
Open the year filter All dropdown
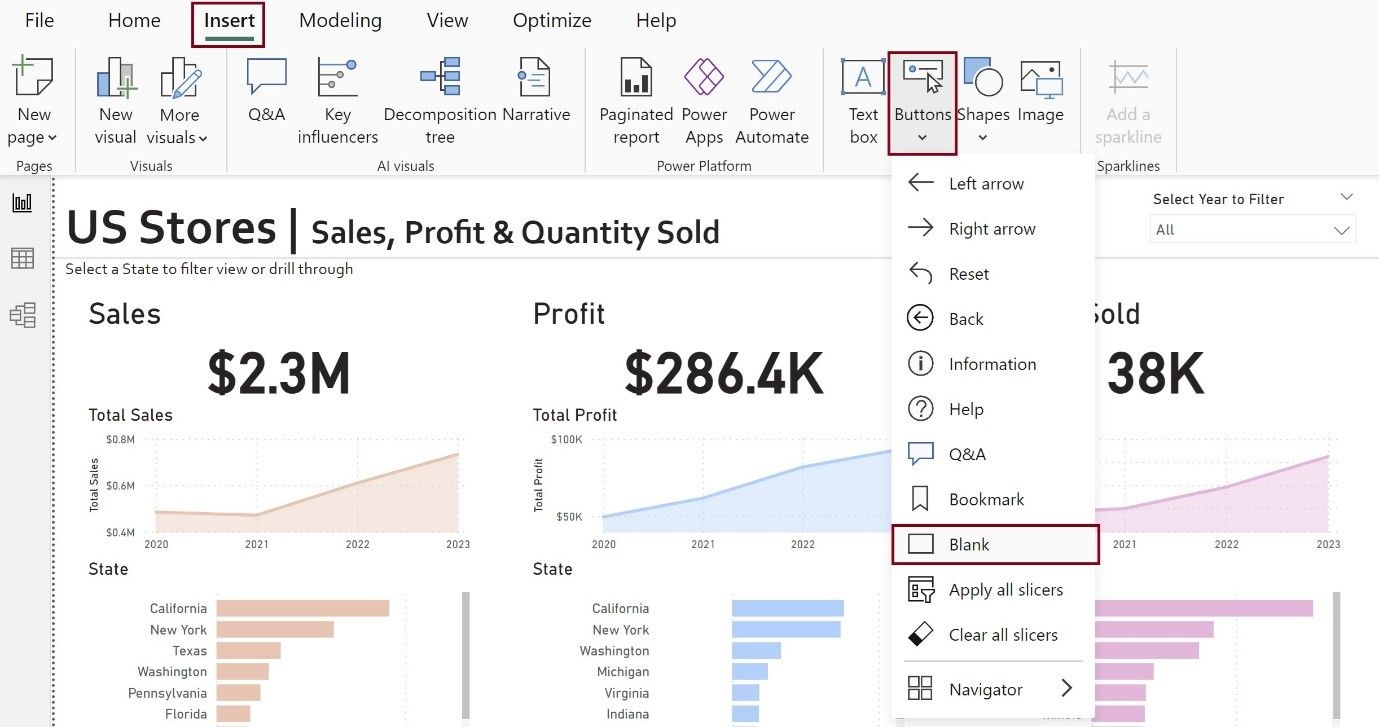1253,230
